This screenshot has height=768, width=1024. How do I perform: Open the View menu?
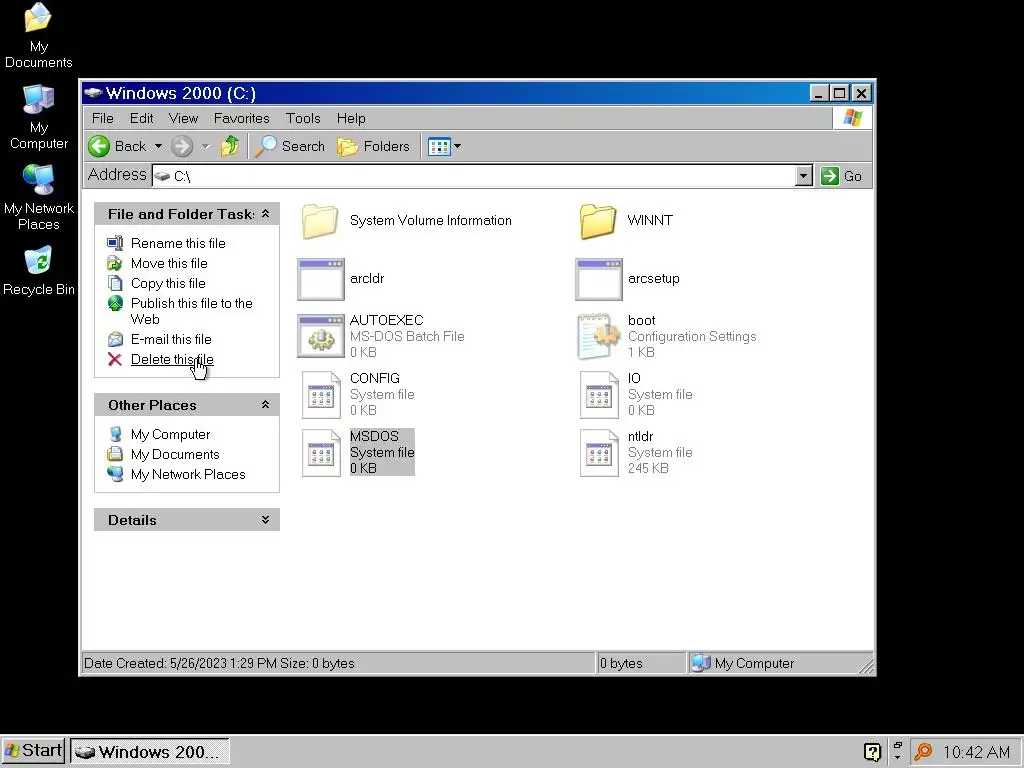(183, 118)
